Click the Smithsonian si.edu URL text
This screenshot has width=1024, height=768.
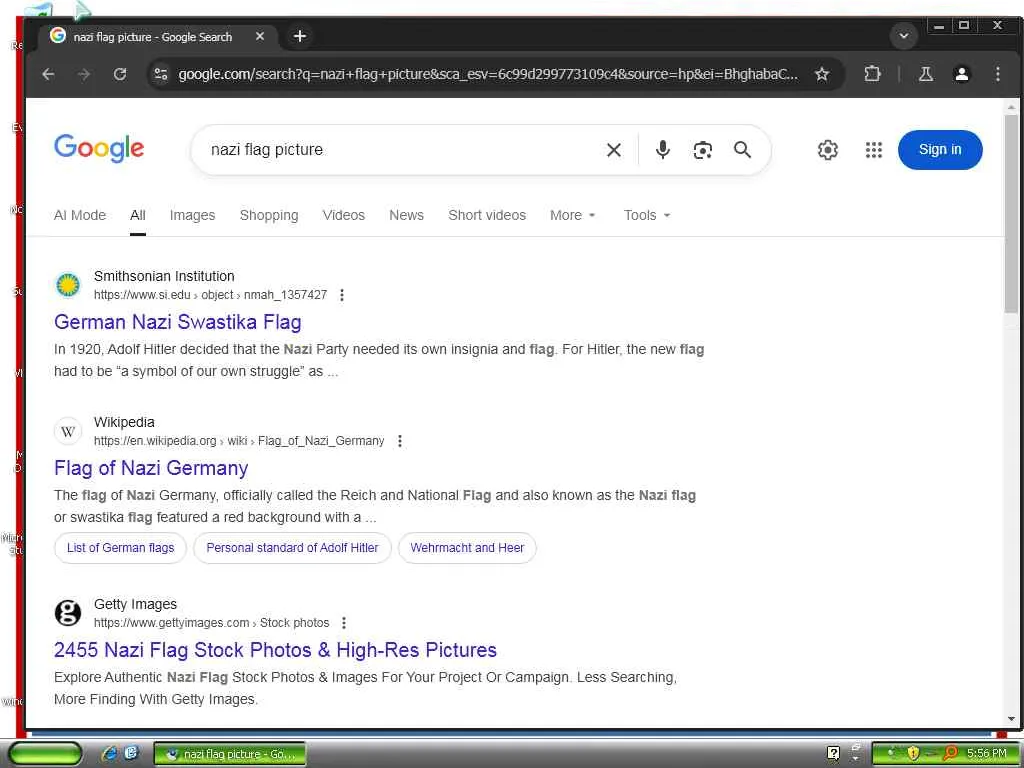point(210,295)
